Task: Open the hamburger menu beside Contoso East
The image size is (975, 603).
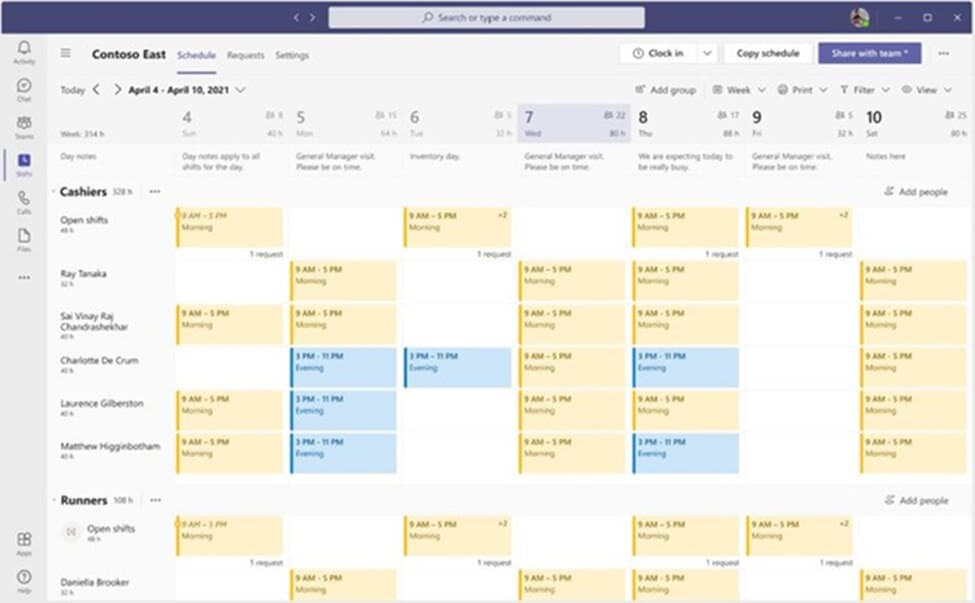Action: pyautogui.click(x=65, y=53)
